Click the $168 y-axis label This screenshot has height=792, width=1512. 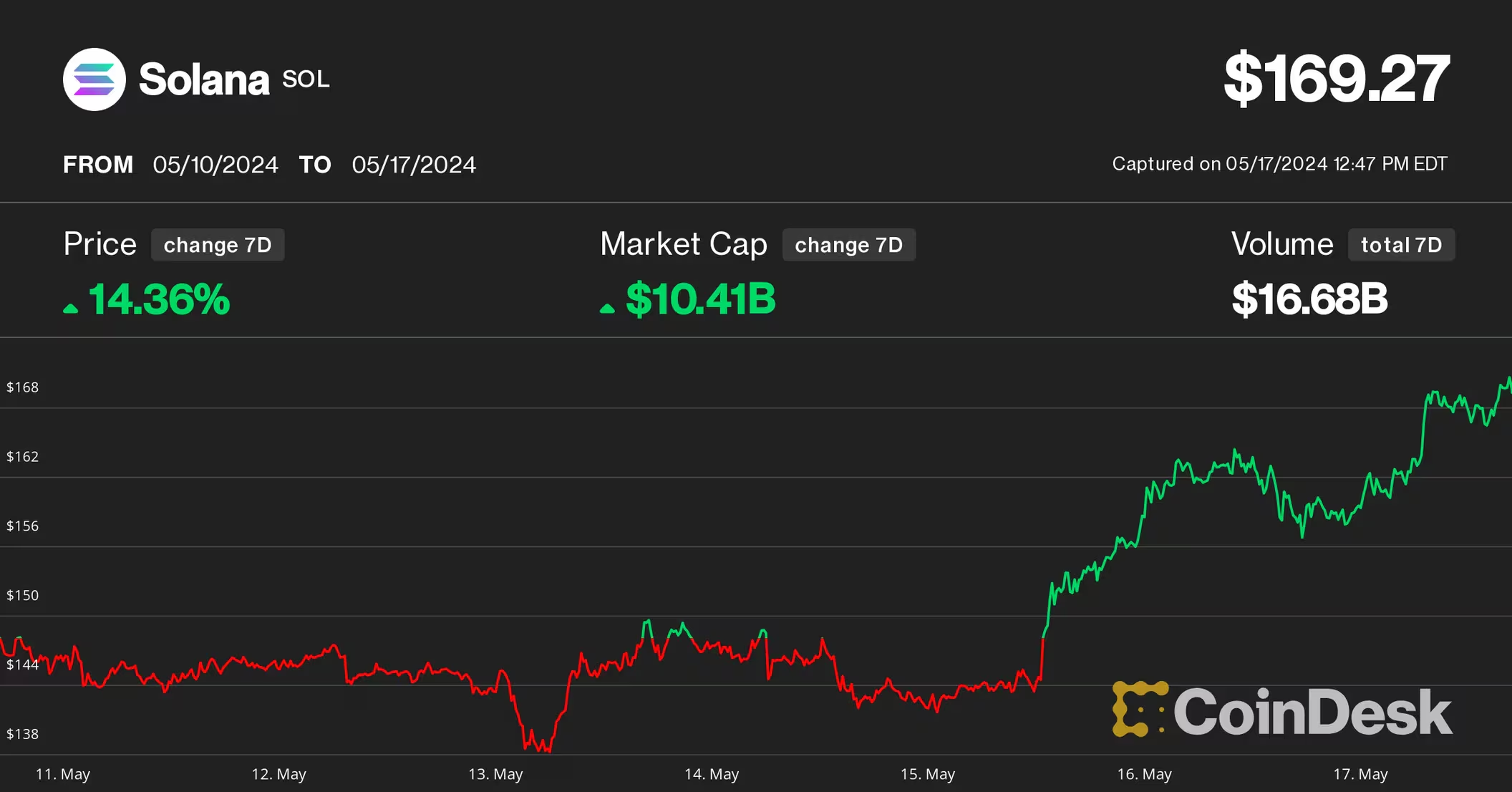click(22, 387)
